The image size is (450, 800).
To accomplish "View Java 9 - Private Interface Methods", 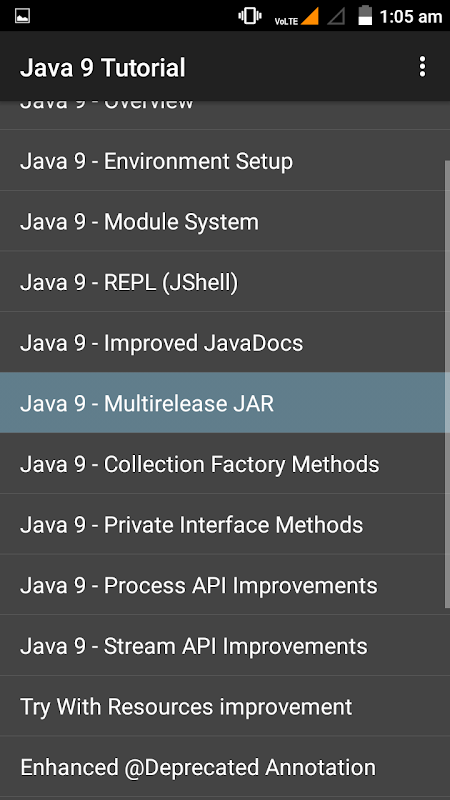I will [x=225, y=524].
